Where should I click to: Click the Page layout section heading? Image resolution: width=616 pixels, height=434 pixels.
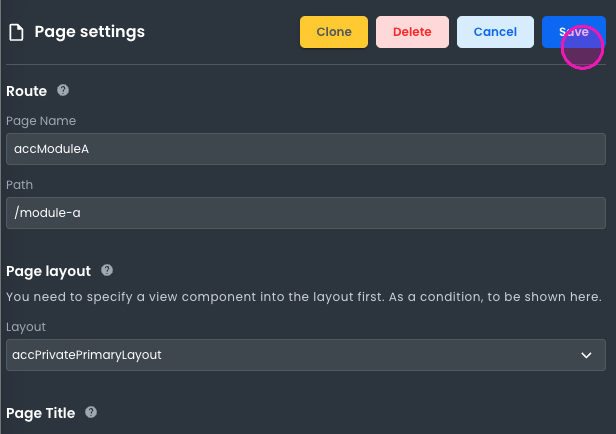coord(48,271)
